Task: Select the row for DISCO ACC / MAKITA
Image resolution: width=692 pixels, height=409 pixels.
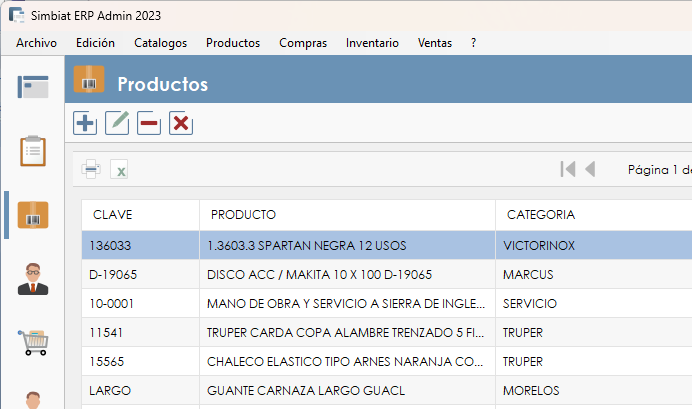Action: coord(319,274)
